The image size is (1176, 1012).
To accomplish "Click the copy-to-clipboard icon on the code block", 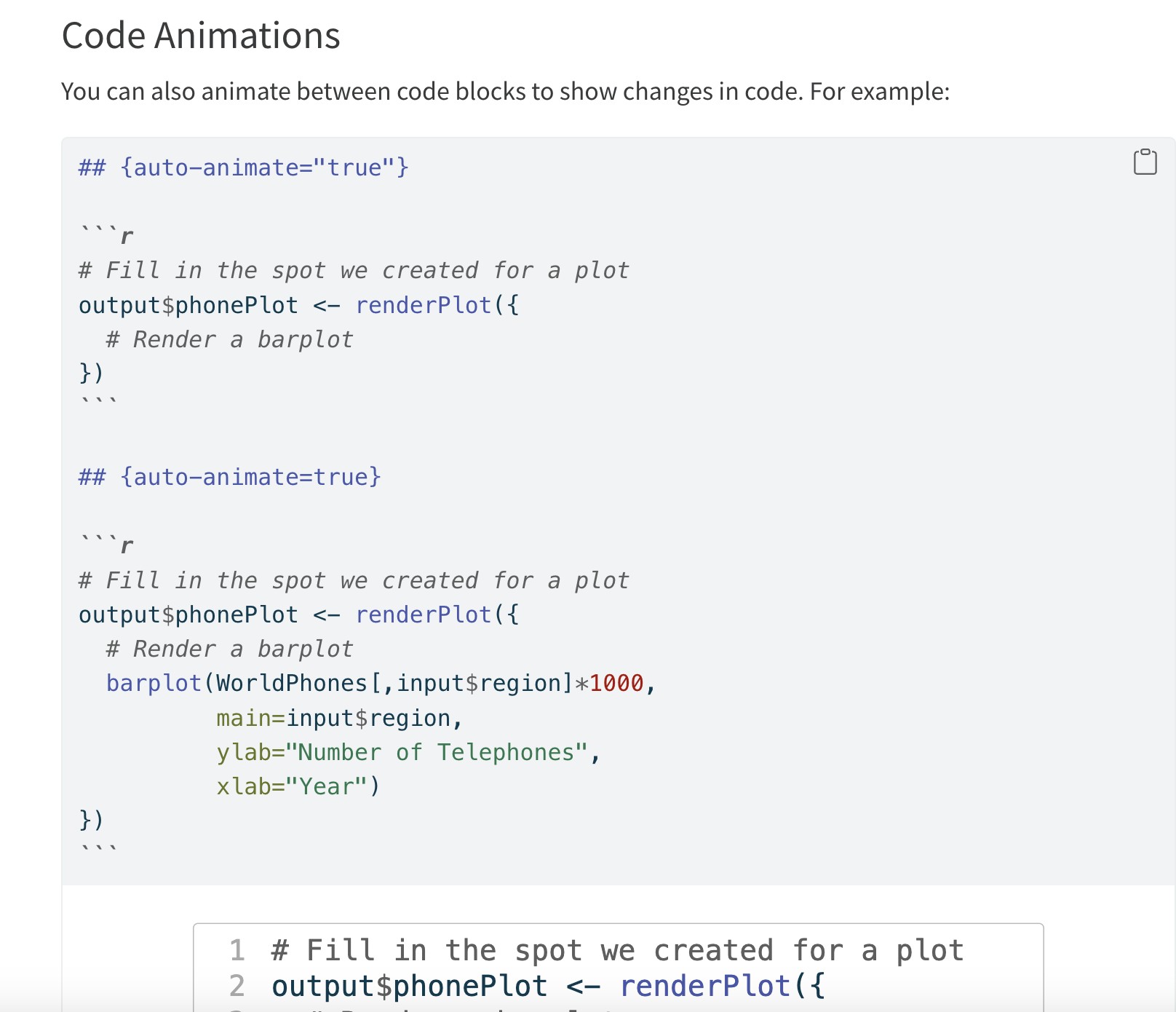I will click(1145, 162).
